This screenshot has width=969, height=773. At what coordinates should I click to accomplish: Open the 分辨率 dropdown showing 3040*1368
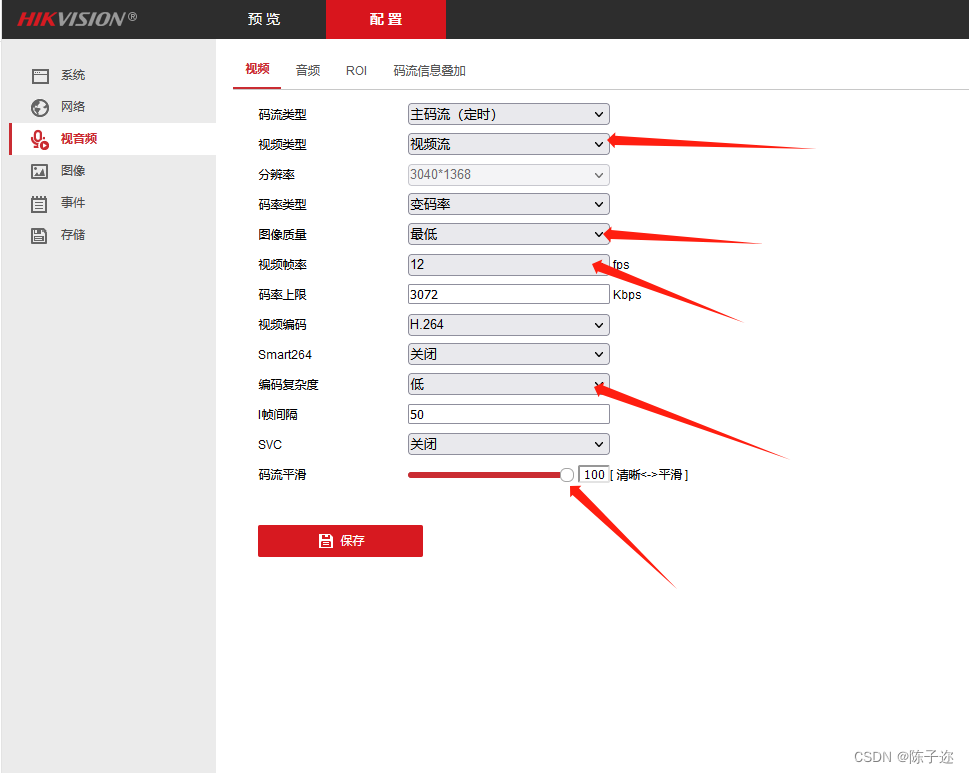[x=509, y=174]
